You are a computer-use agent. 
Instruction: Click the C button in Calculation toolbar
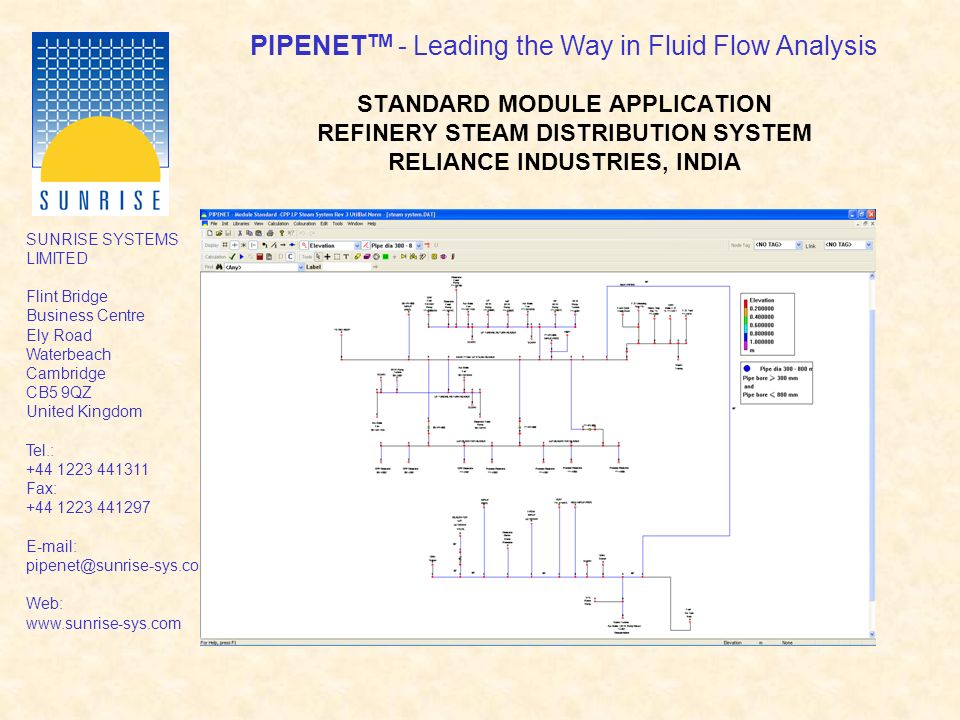(x=290, y=257)
